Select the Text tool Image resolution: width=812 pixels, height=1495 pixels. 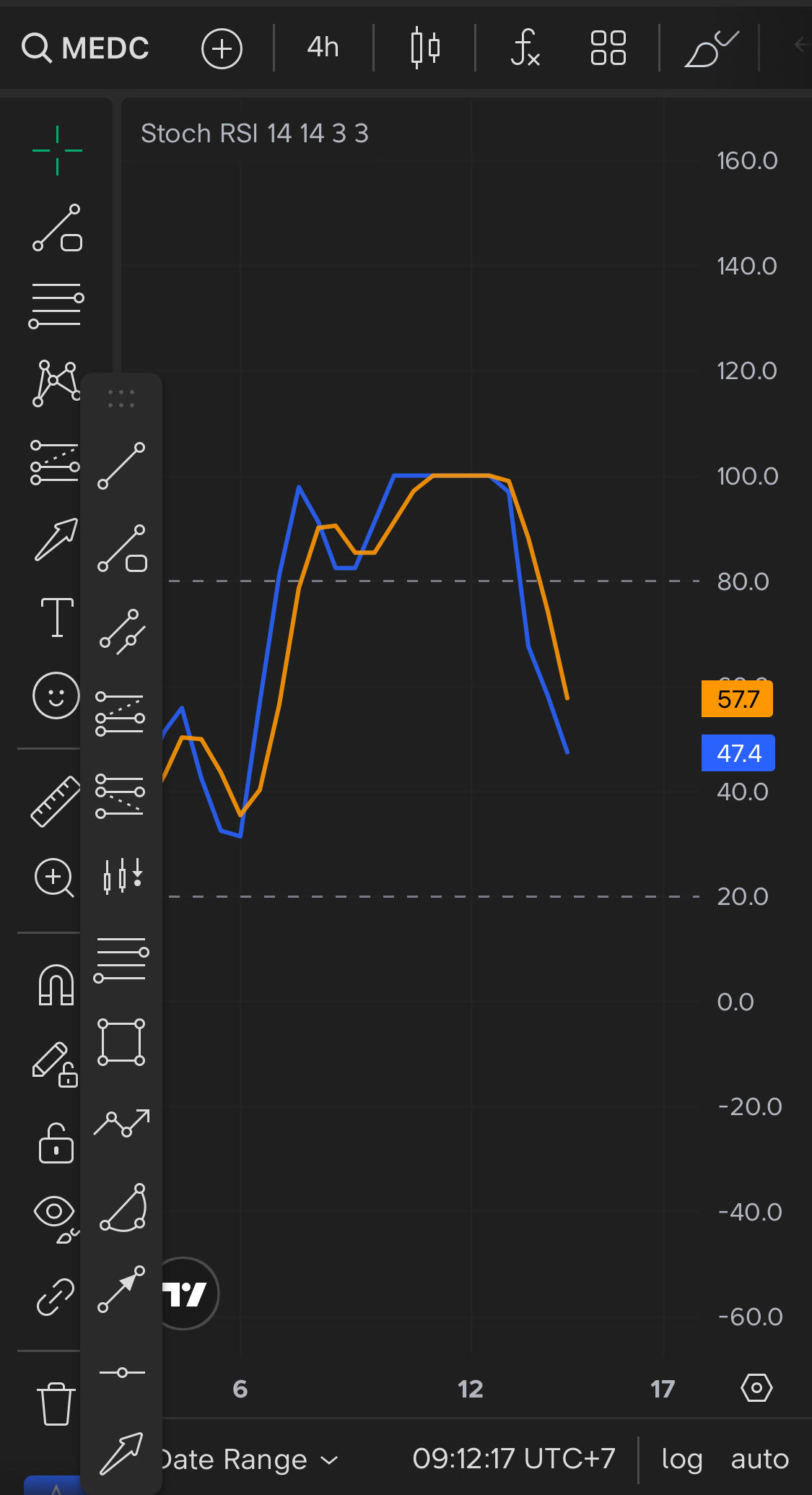[57, 617]
